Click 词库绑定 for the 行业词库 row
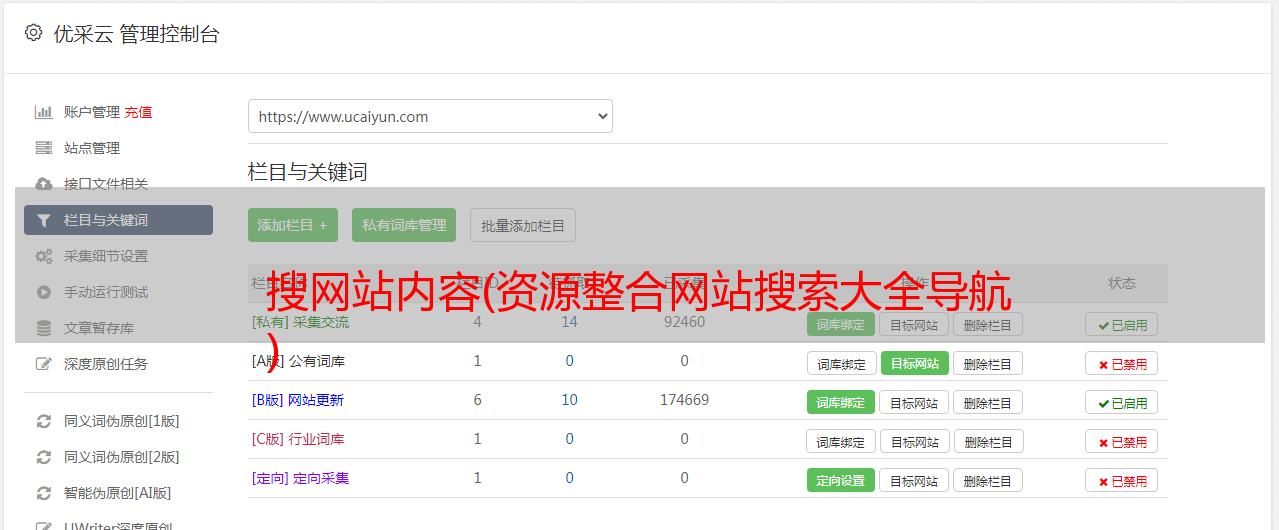 tap(841, 441)
